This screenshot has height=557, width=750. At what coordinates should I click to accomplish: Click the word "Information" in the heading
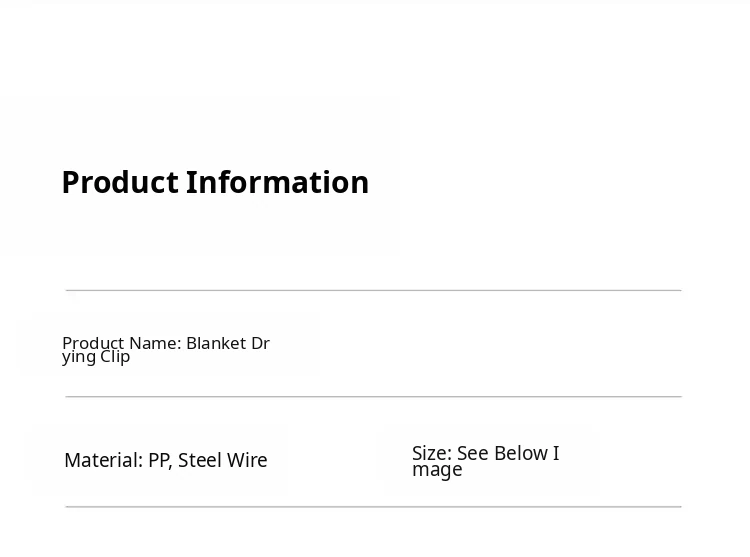(x=277, y=182)
